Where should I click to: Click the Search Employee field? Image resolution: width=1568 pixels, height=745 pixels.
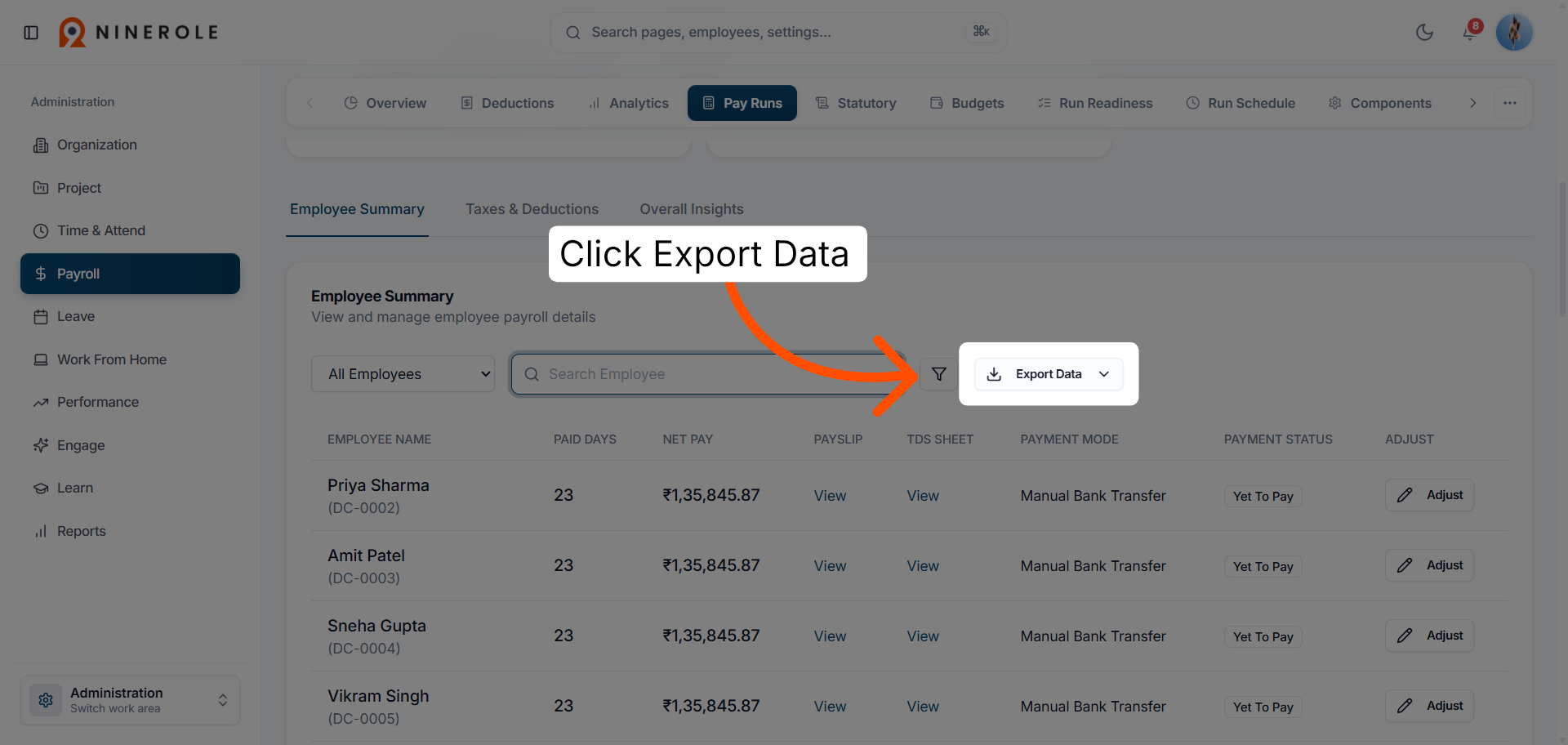point(708,374)
